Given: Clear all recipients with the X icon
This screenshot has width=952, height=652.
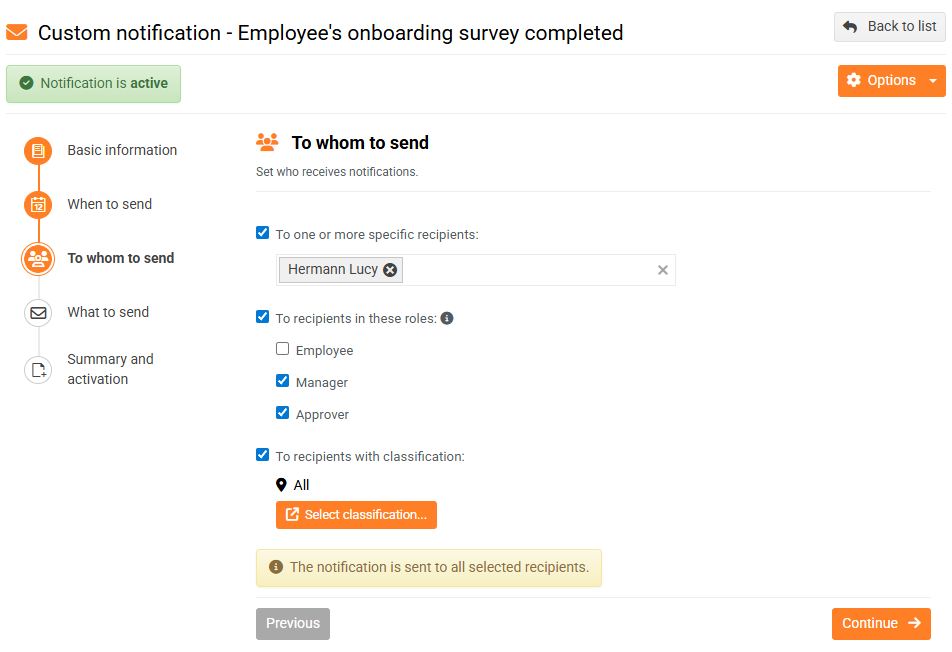Looking at the screenshot, I should coord(662,270).
